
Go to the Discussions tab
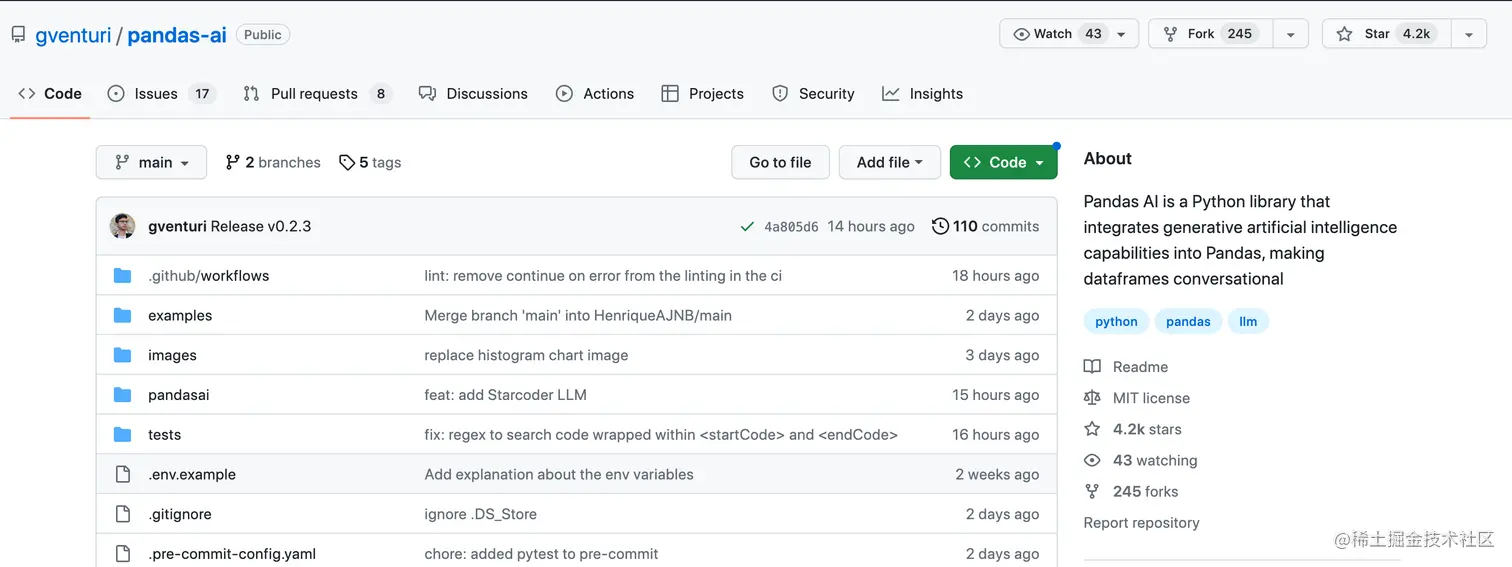pyautogui.click(x=473, y=94)
